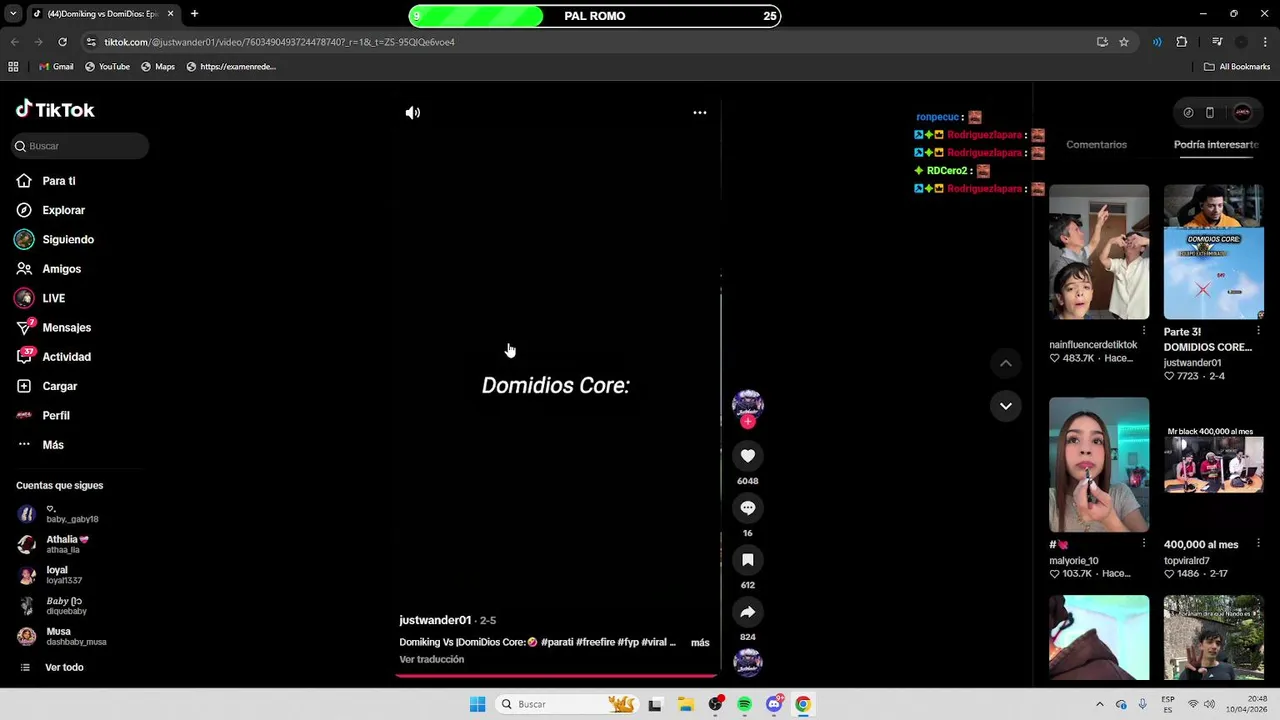The image size is (1280, 720).
Task: Click justwander01 username under video
Action: 435,620
